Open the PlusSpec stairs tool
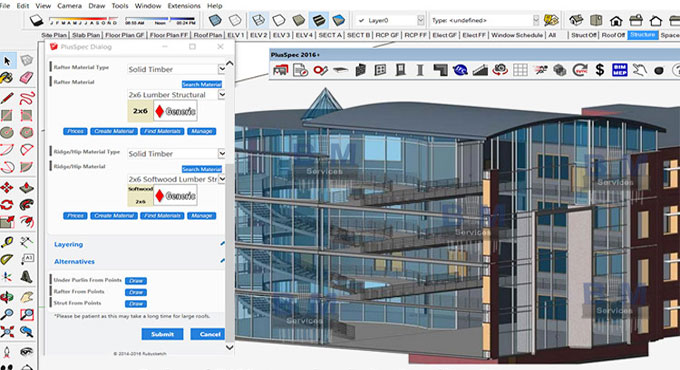Image resolution: width=680 pixels, height=370 pixels. coord(480,70)
